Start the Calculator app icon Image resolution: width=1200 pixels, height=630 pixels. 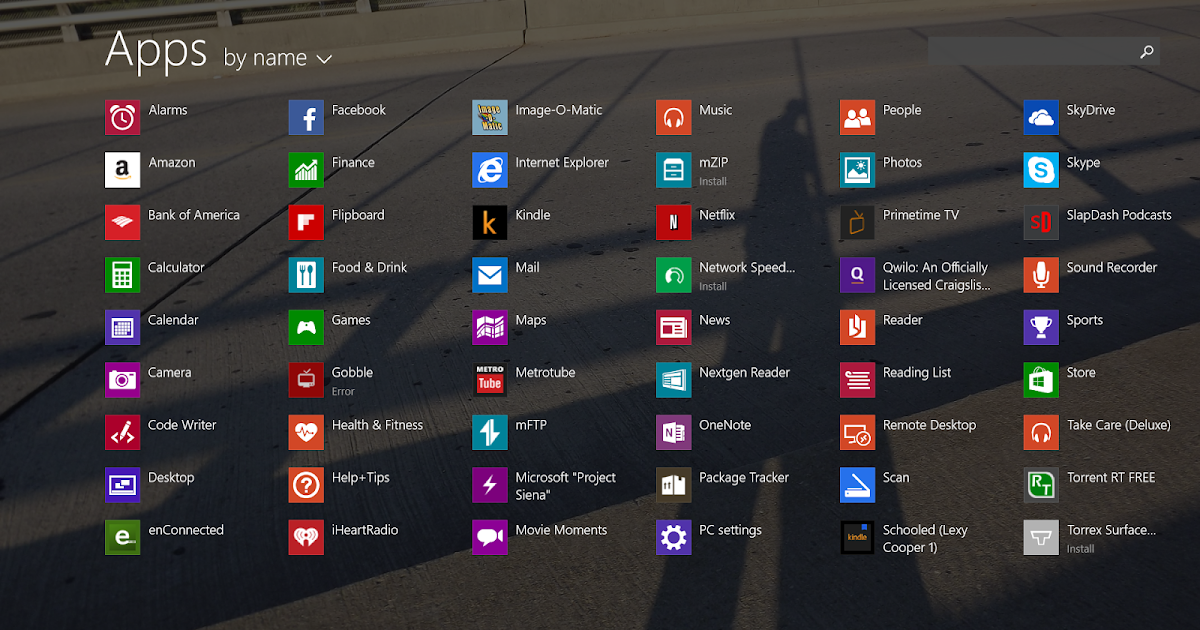point(122,275)
